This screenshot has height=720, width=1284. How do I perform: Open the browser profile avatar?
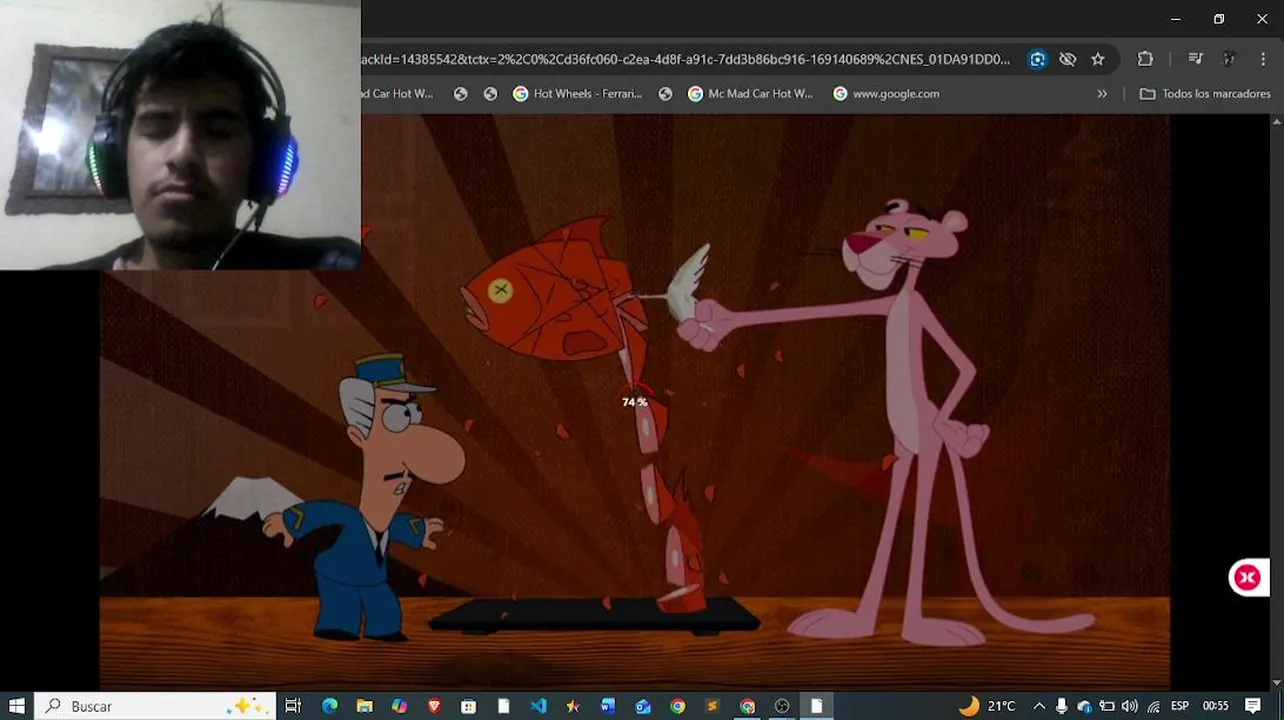[x=1229, y=59]
